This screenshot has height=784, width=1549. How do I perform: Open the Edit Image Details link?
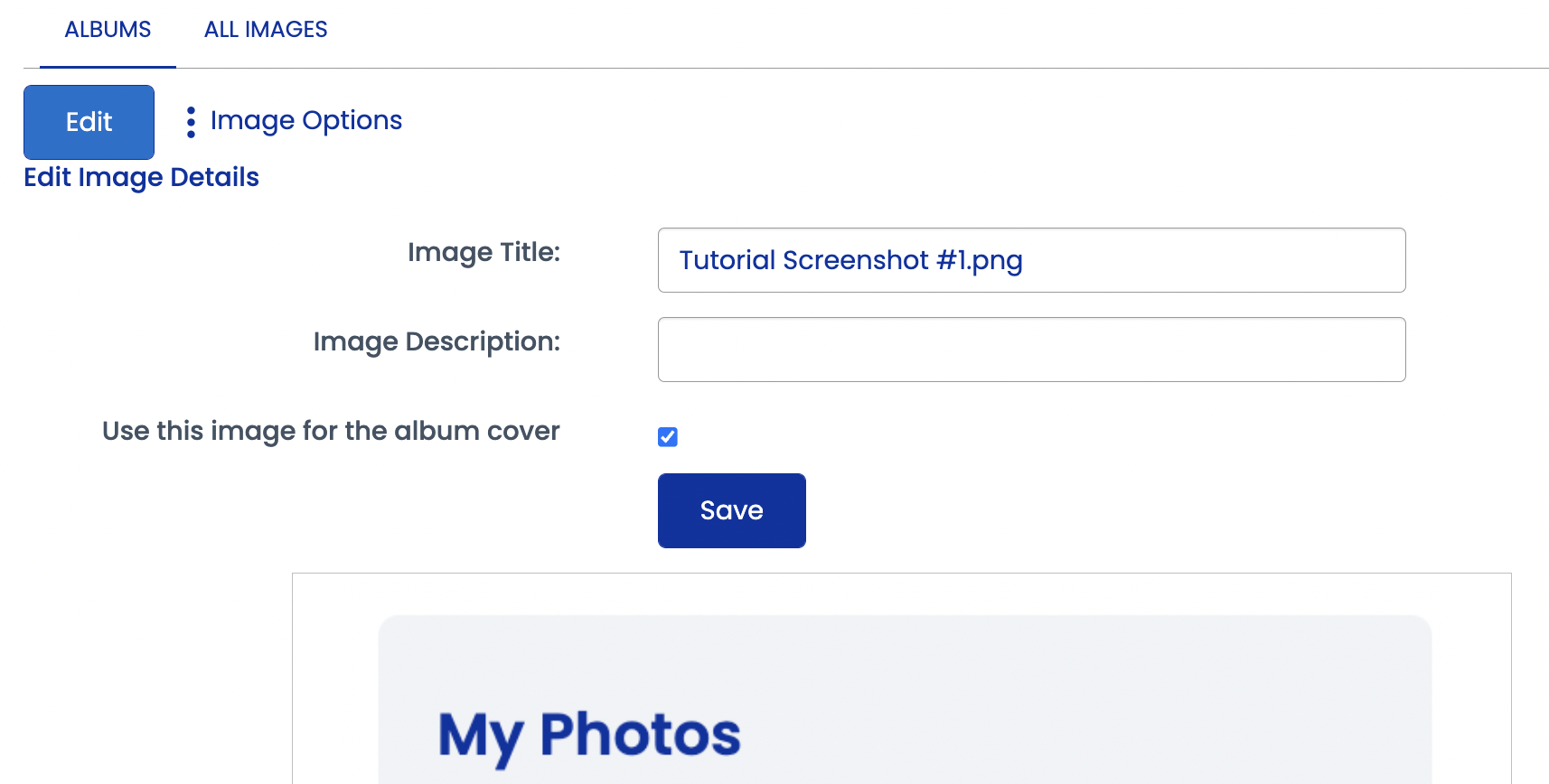pyautogui.click(x=141, y=177)
